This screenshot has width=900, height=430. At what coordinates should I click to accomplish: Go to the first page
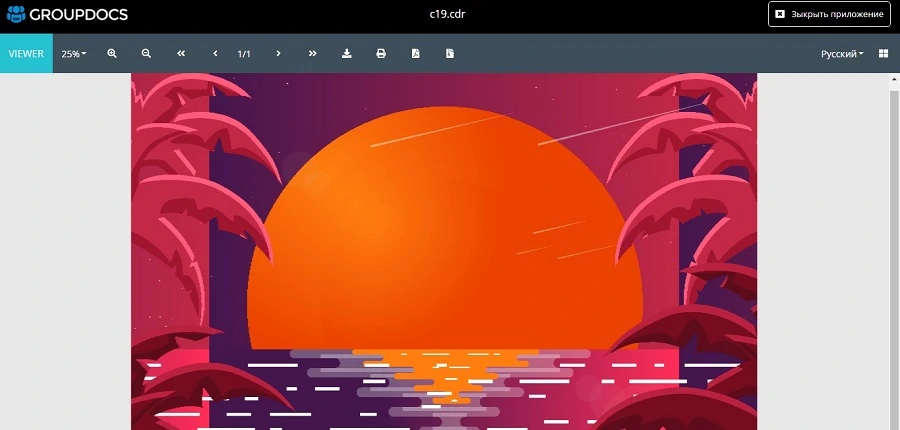tap(181, 53)
